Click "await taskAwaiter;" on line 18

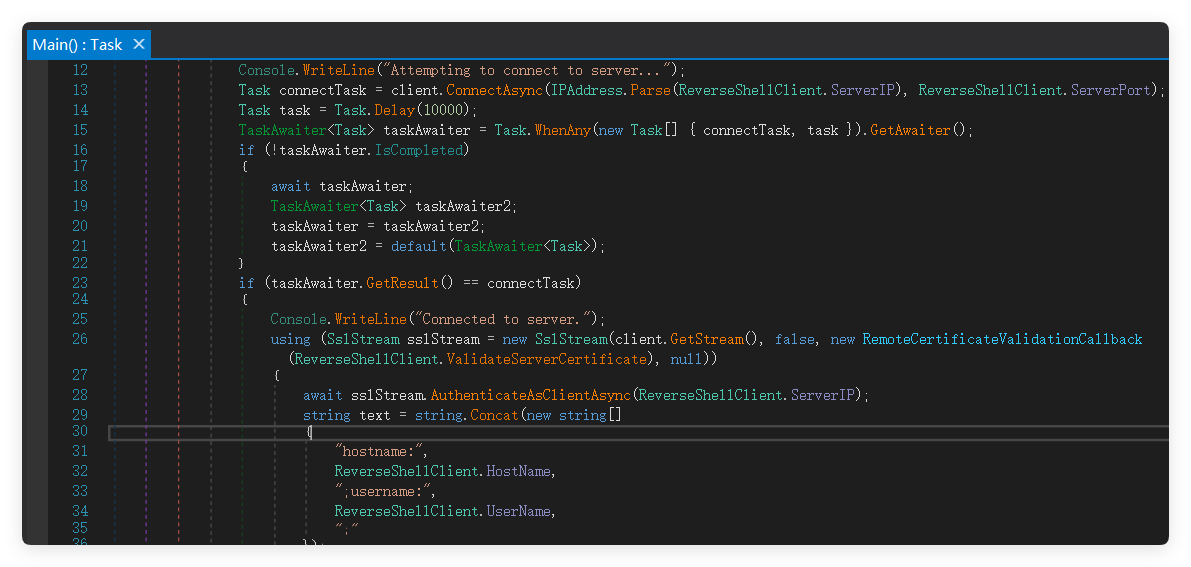342,186
